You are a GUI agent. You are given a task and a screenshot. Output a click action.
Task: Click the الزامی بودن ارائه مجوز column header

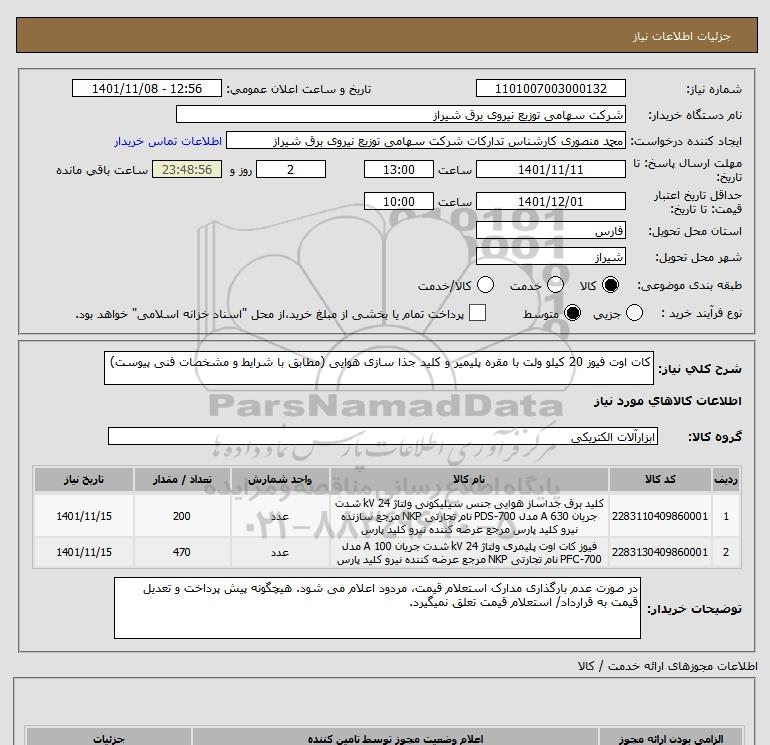click(x=671, y=738)
